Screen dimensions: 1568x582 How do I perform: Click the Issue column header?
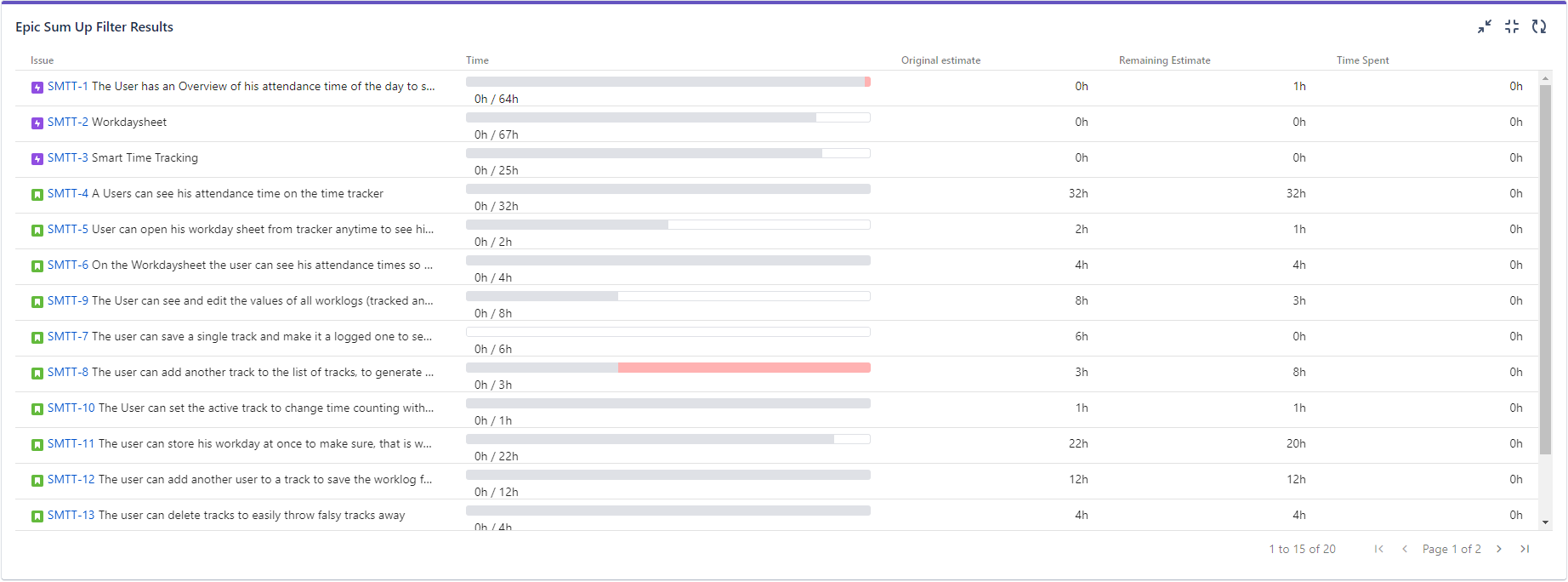click(42, 60)
